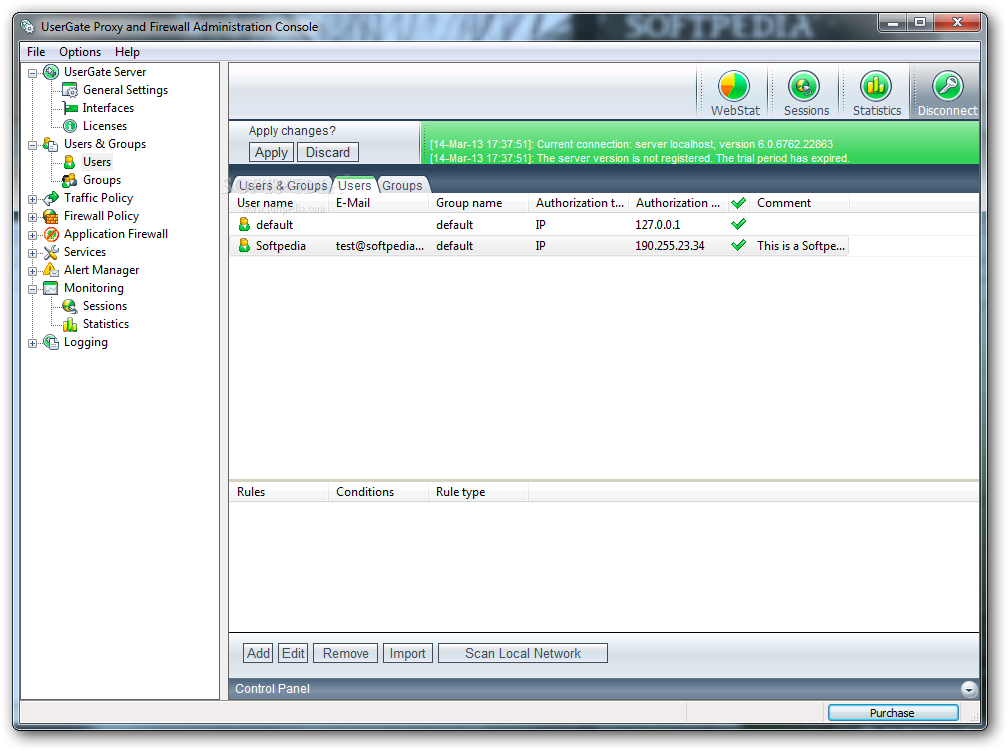Viewport: 1008px width, 751px height.
Task: Click the Users node icon in tree
Action: coord(69,162)
